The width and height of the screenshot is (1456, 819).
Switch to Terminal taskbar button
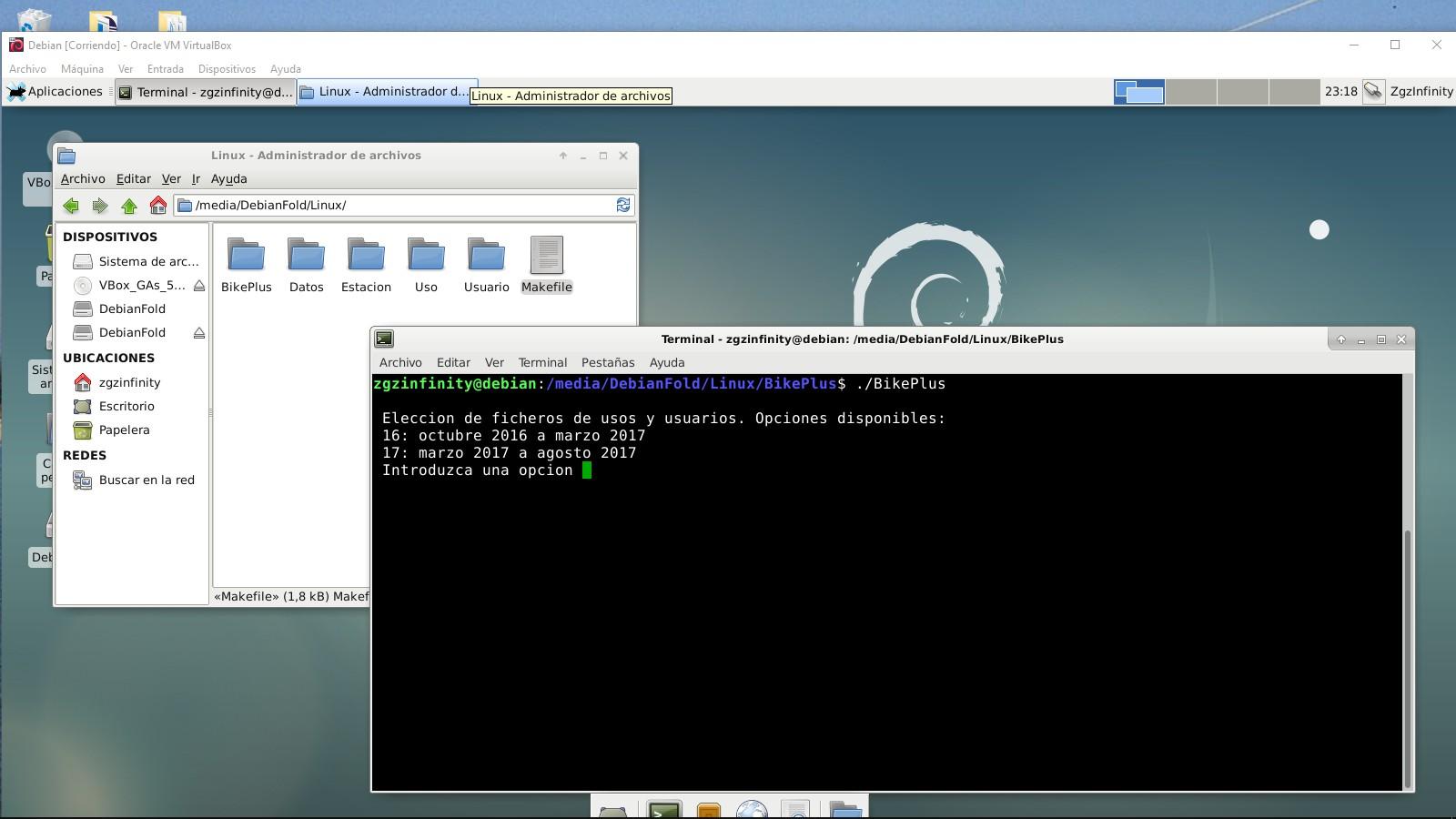pyautogui.click(x=206, y=92)
